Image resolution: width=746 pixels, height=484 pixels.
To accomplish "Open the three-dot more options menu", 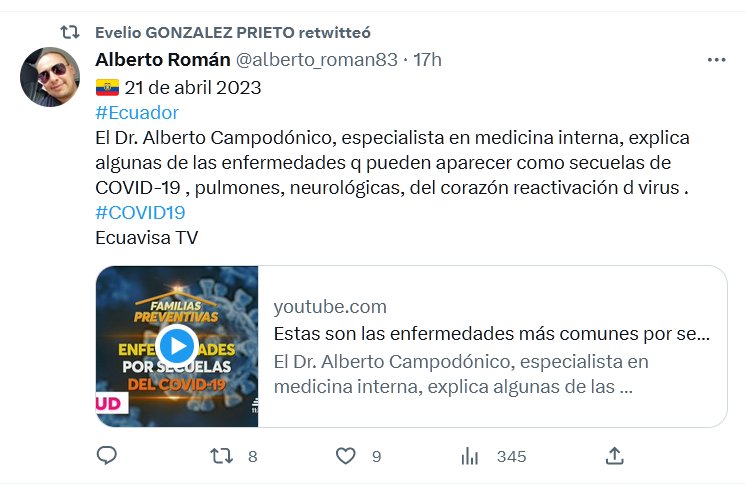I will pyautogui.click(x=716, y=60).
